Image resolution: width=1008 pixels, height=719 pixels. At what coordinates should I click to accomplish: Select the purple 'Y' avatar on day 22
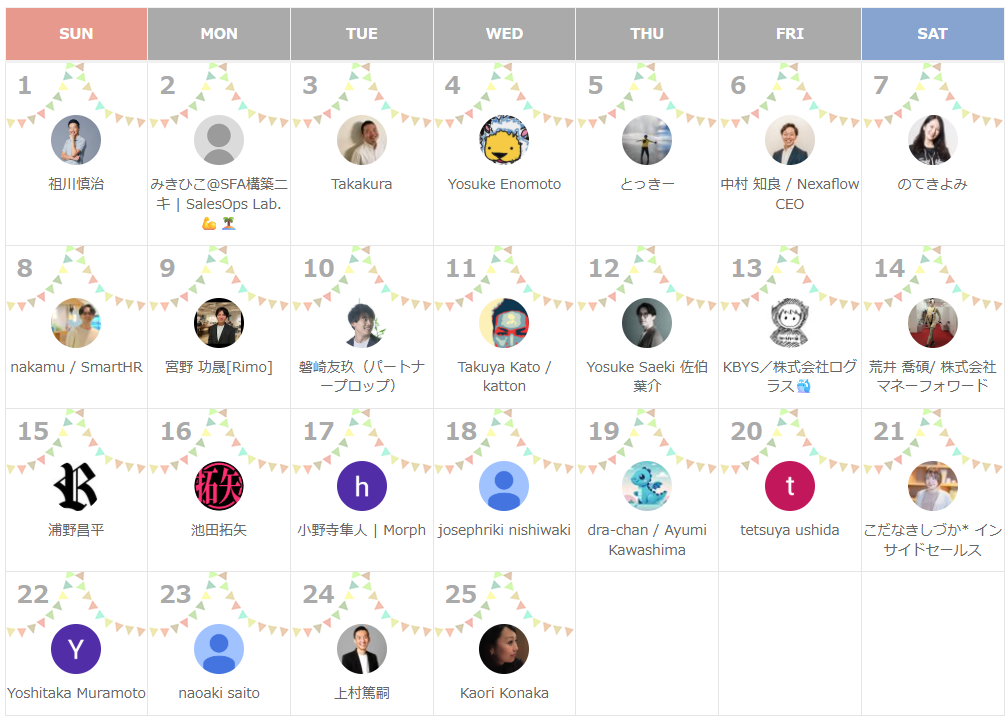(x=76, y=650)
